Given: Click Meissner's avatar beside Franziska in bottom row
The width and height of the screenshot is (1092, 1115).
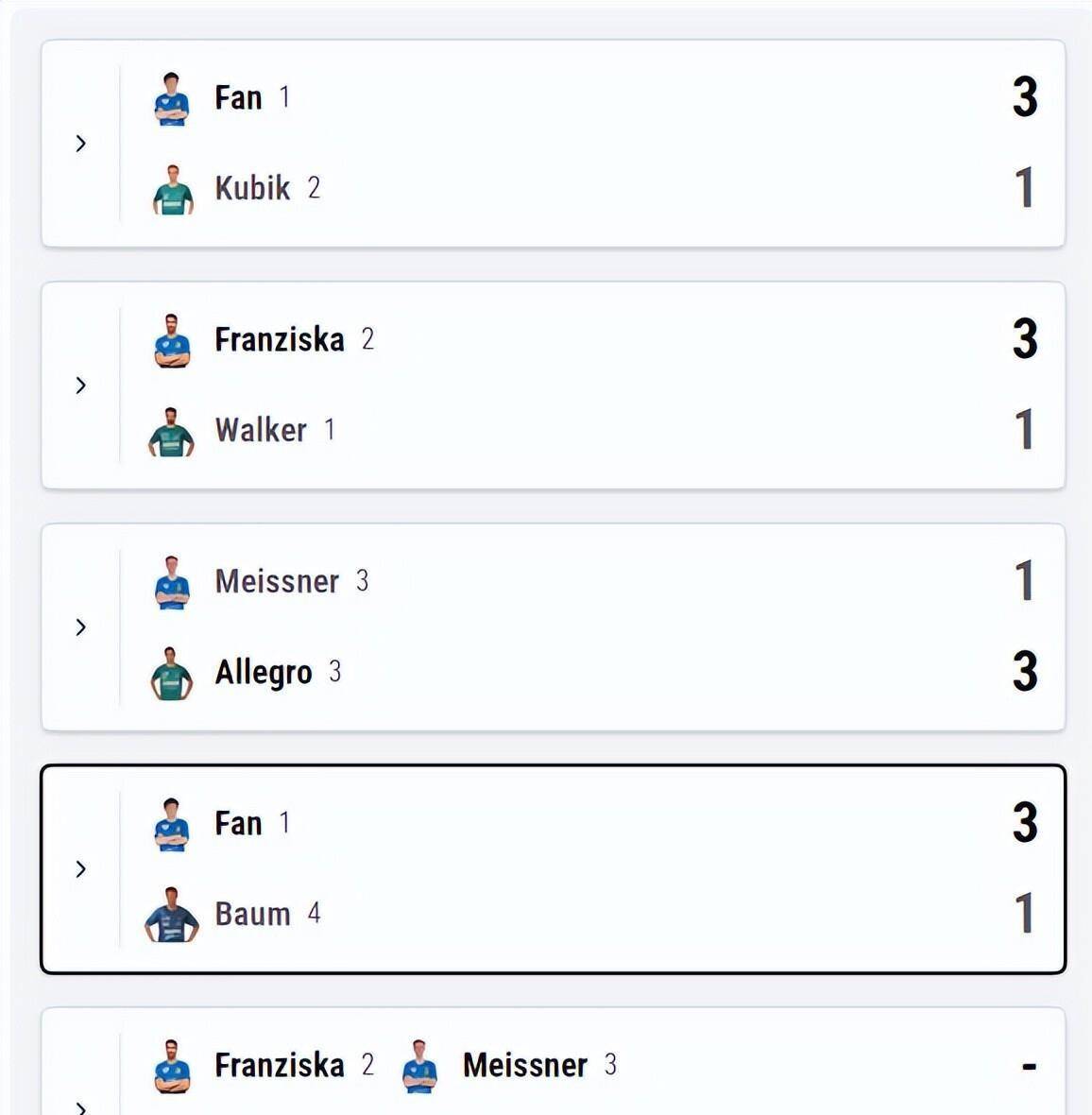Looking at the screenshot, I should coord(419,1067).
